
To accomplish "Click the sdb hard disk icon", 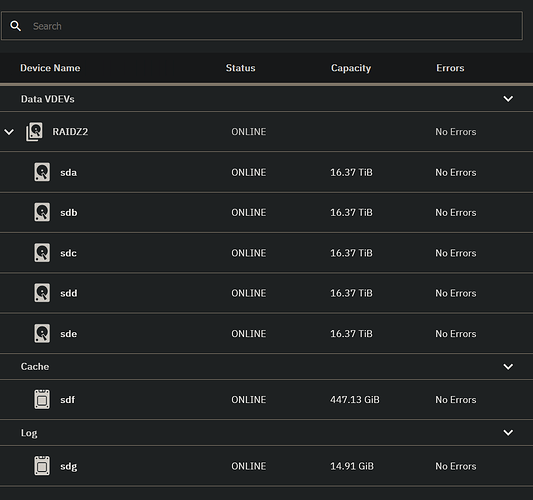I will (42, 212).
